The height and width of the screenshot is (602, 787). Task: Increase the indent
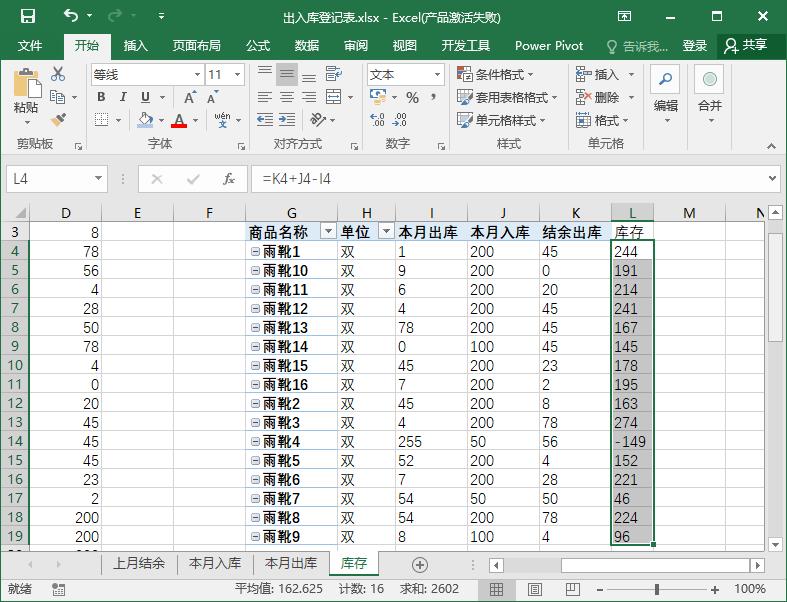tap(287, 120)
